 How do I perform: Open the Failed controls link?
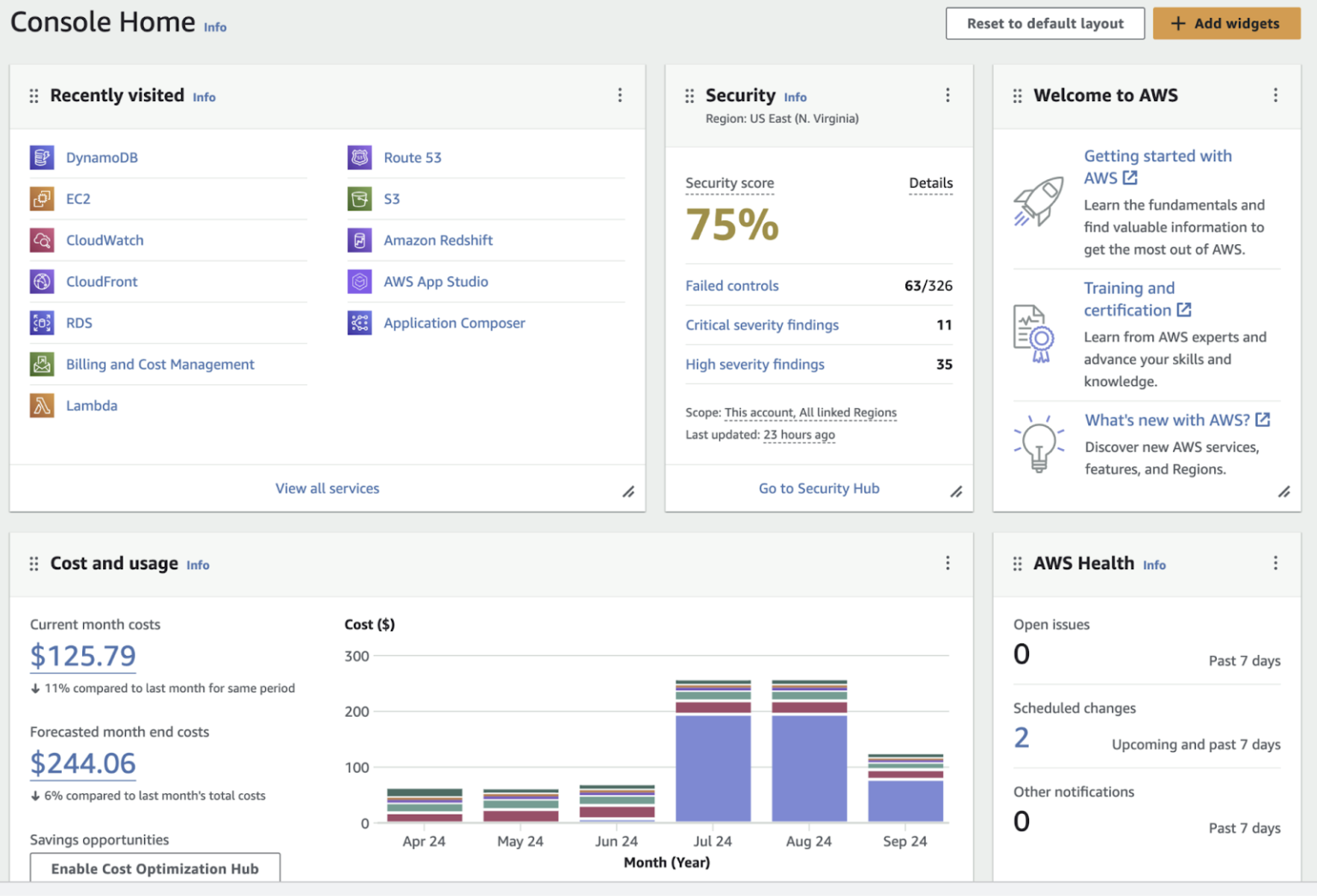(x=732, y=286)
